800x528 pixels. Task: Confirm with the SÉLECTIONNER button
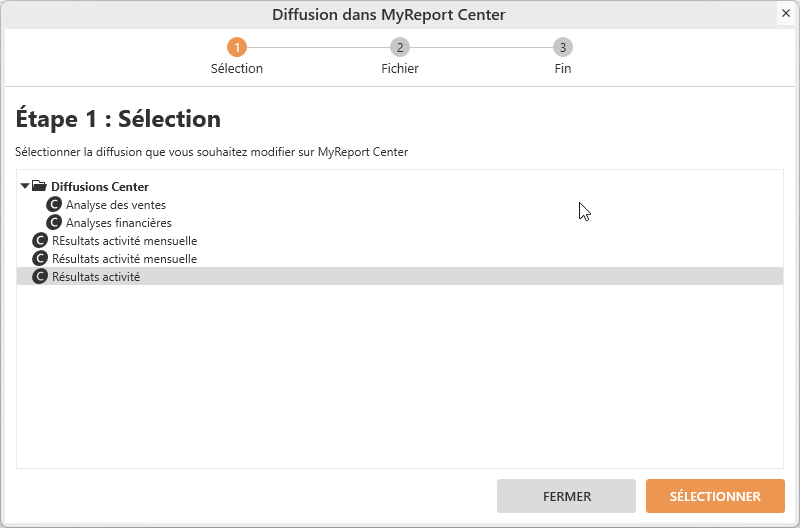pyautogui.click(x=715, y=496)
